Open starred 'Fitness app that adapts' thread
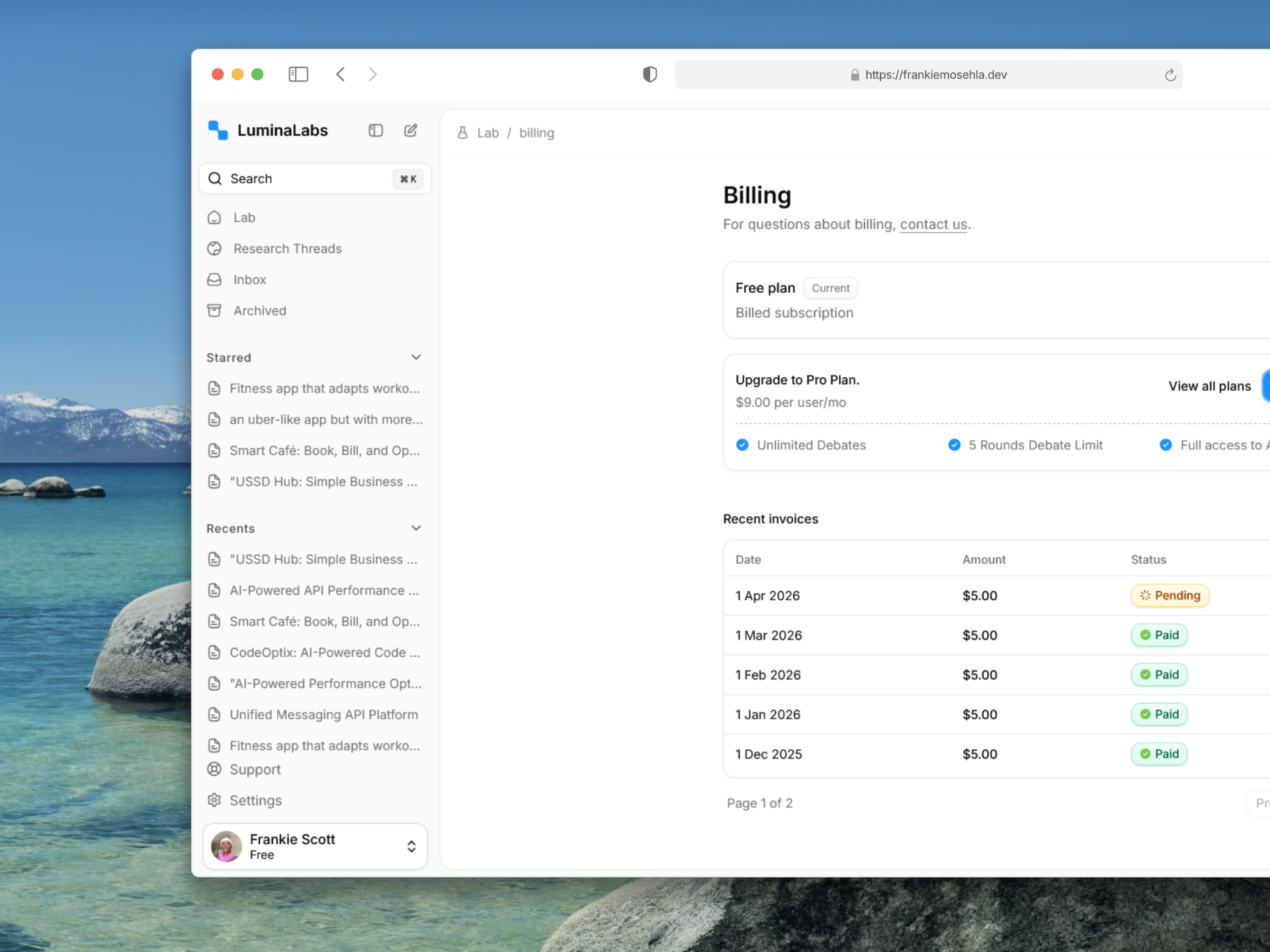This screenshot has height=952, width=1270. point(315,389)
